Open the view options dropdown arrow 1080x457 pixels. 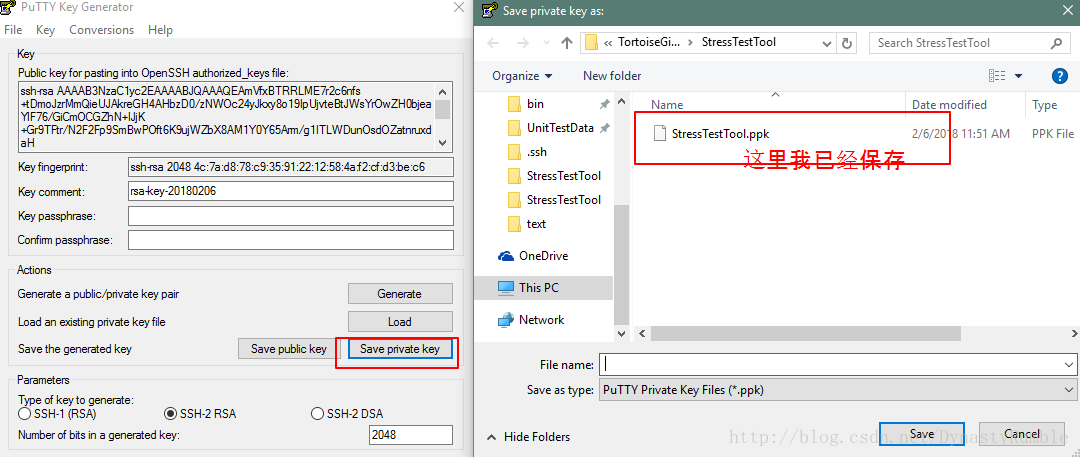pyautogui.click(x=1018, y=76)
